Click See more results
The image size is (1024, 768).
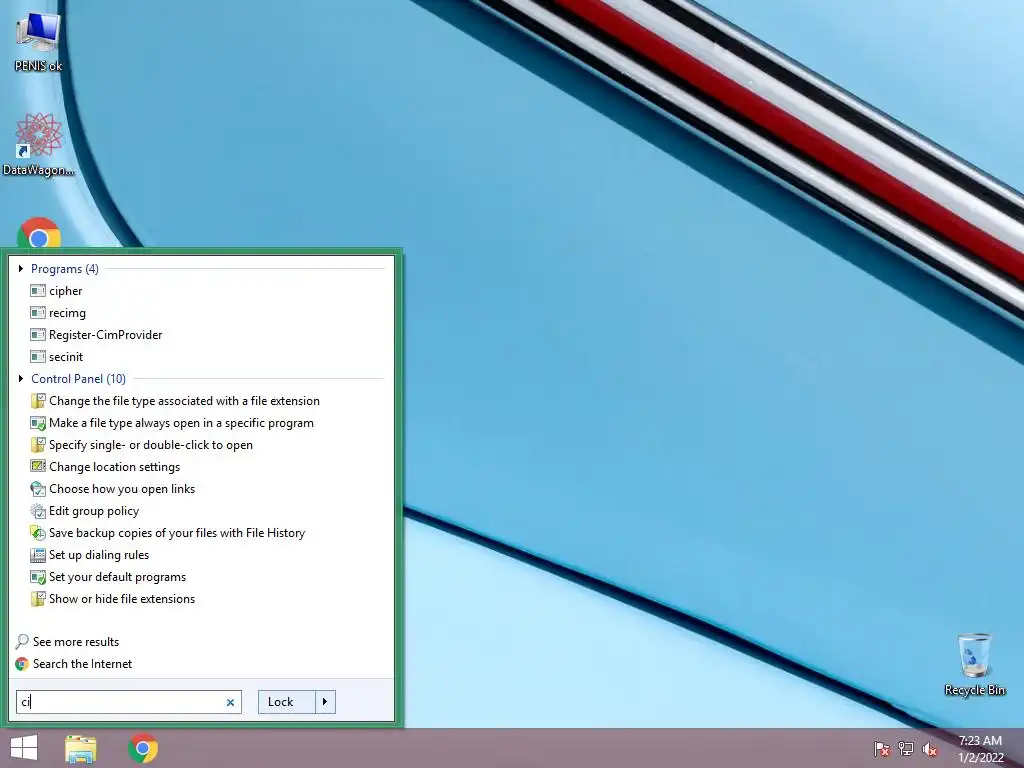tap(67, 641)
